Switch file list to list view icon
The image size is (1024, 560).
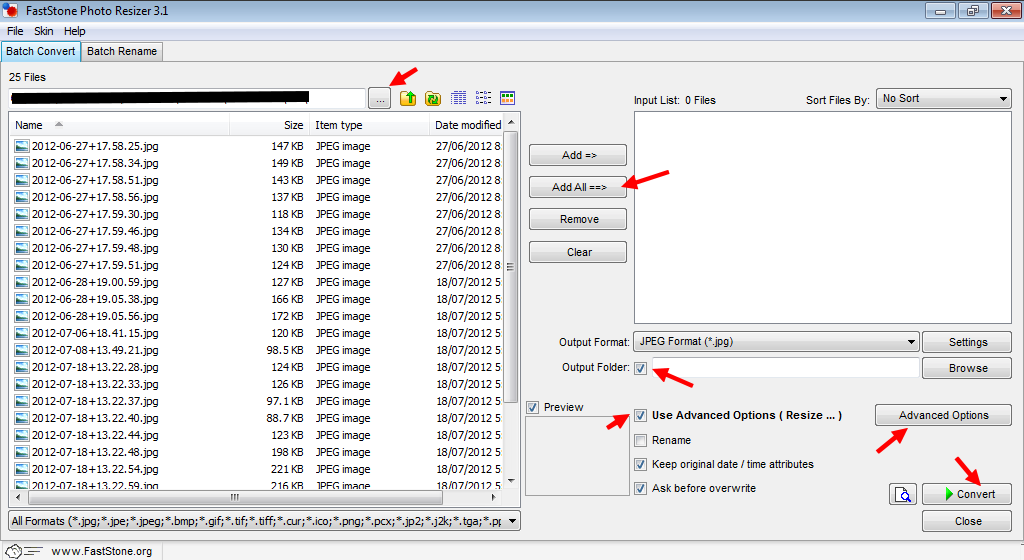483,98
